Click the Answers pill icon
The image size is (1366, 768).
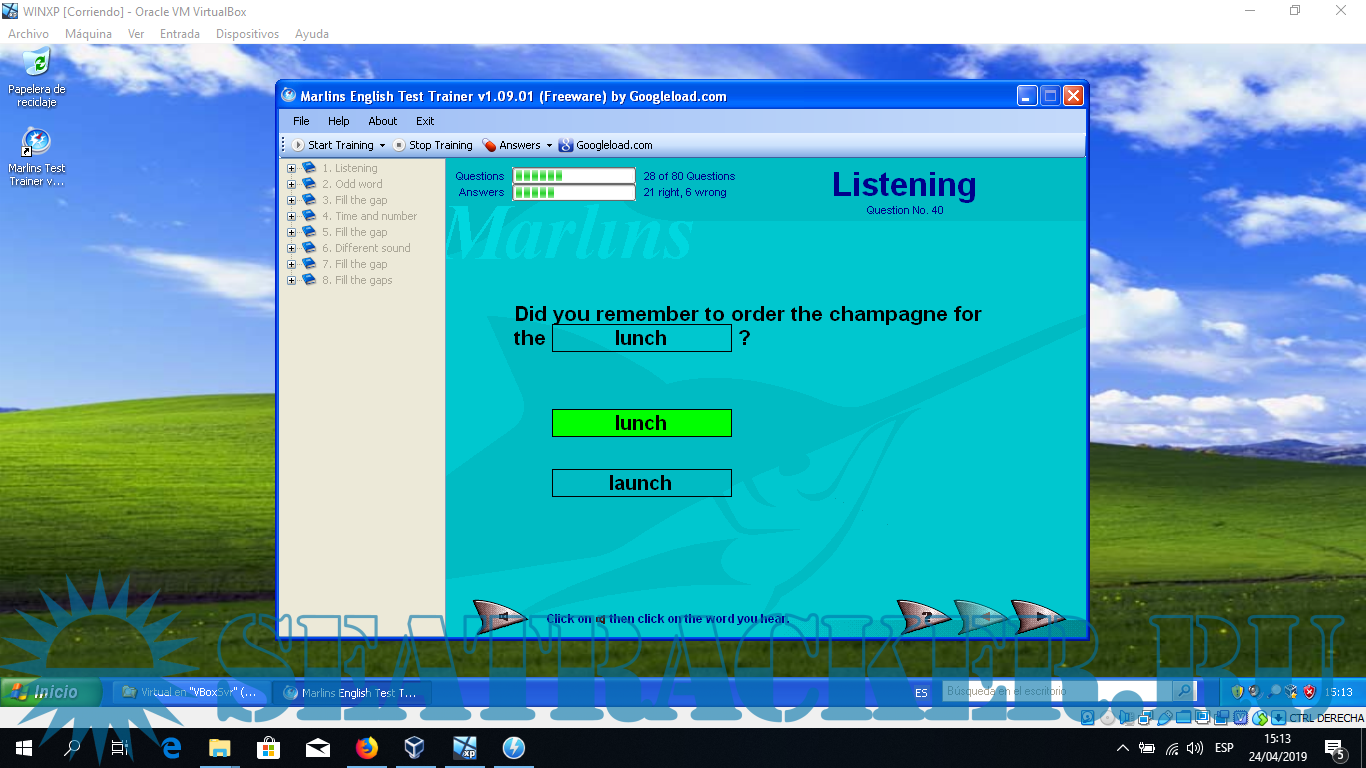pos(489,145)
